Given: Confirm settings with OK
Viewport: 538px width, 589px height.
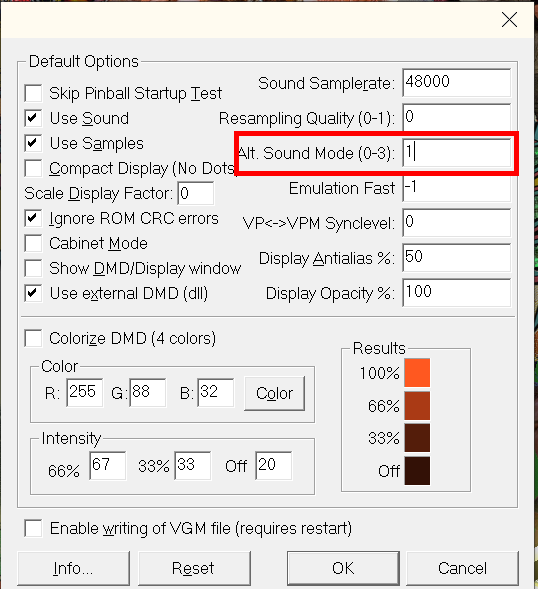Looking at the screenshot, I should point(343,568).
